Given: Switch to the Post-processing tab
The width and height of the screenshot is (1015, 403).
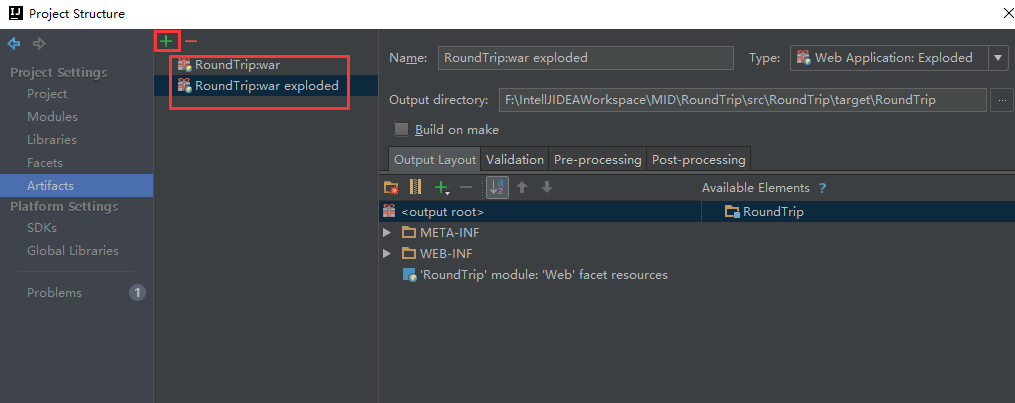Looking at the screenshot, I should tap(699, 159).
